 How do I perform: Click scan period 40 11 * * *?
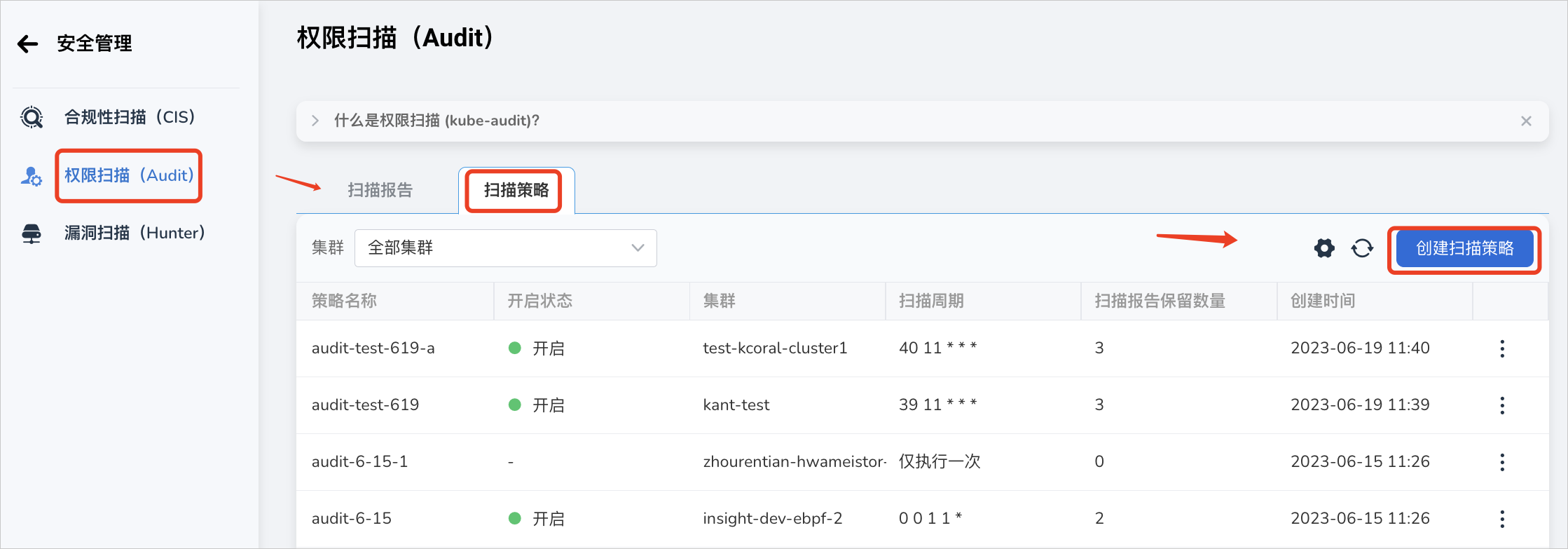pos(937,348)
